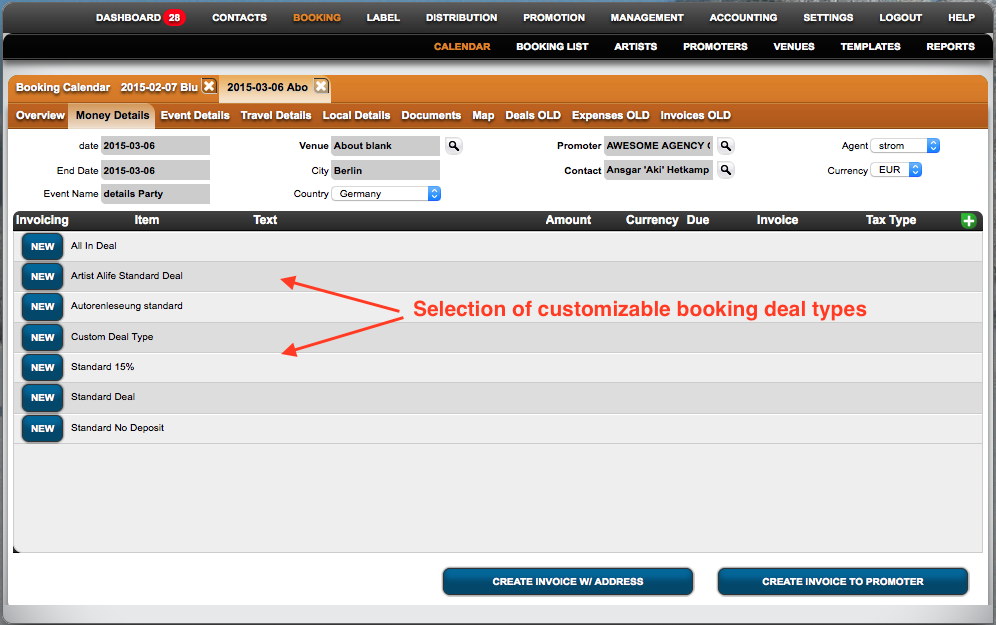The width and height of the screenshot is (996, 625).
Task: Click Create Invoice to Promoter button
Action: point(842,581)
